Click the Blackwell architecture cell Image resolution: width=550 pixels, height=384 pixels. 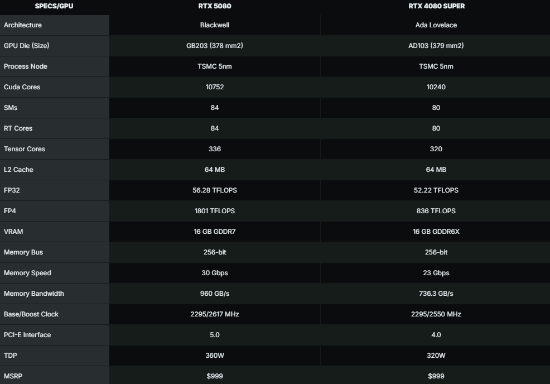215,25
